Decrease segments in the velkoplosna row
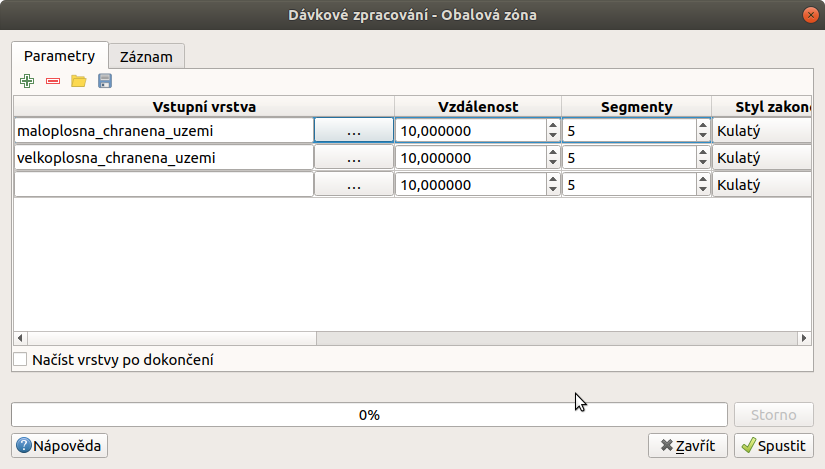Image resolution: width=825 pixels, height=469 pixels. (703, 163)
